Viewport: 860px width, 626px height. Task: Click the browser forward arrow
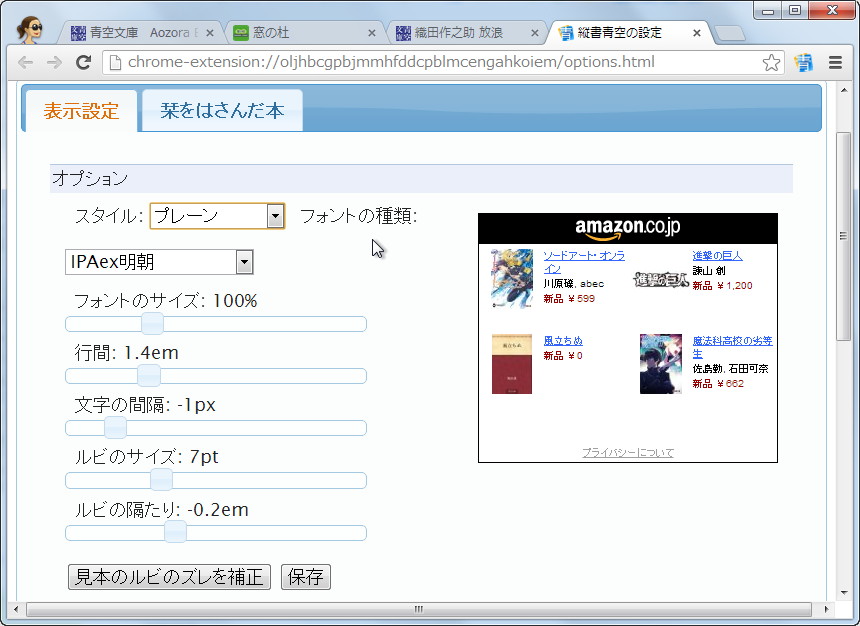54,63
